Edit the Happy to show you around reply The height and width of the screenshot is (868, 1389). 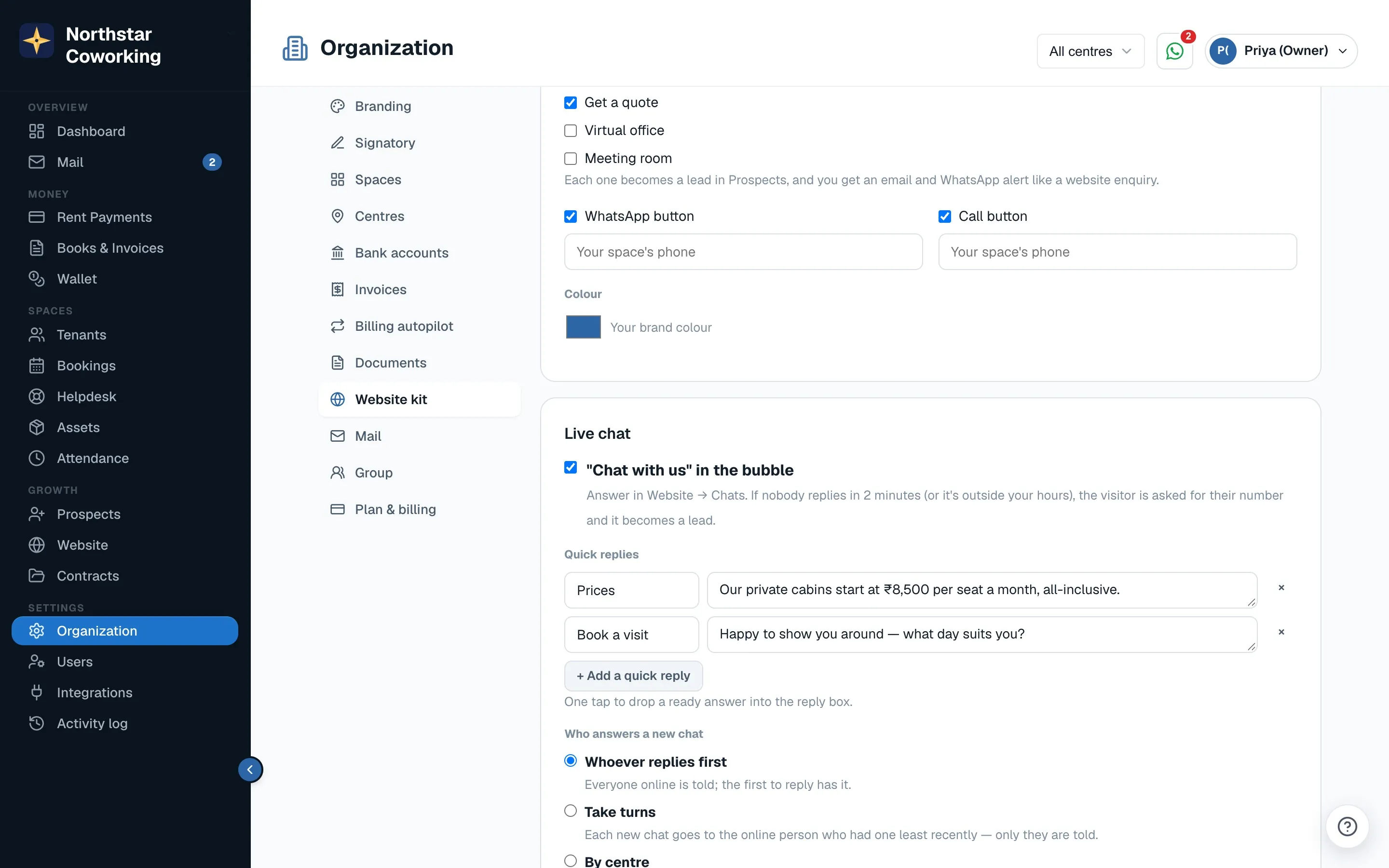(x=982, y=634)
